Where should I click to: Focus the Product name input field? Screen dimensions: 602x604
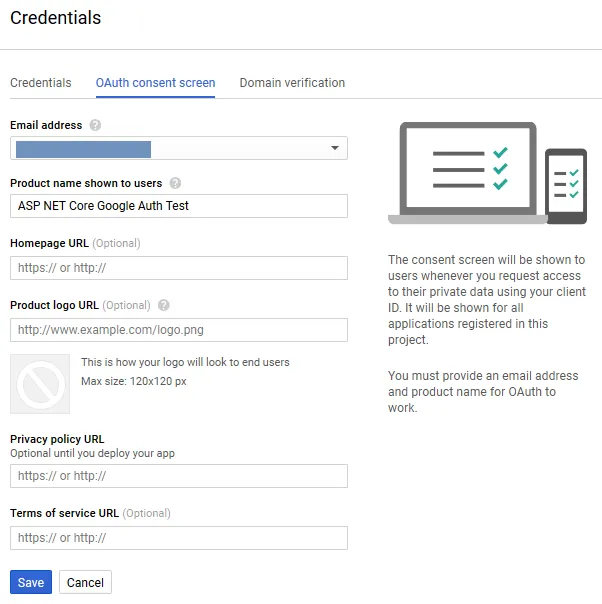(179, 206)
